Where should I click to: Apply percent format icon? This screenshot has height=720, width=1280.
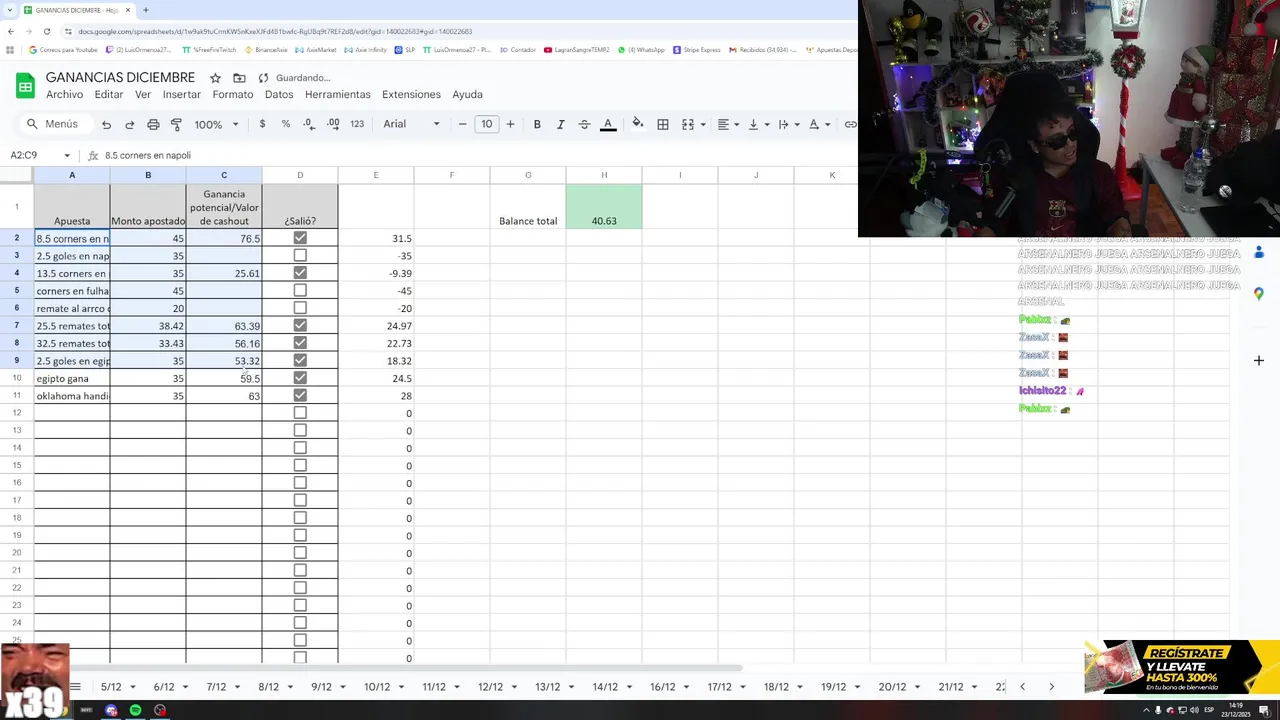tap(286, 124)
